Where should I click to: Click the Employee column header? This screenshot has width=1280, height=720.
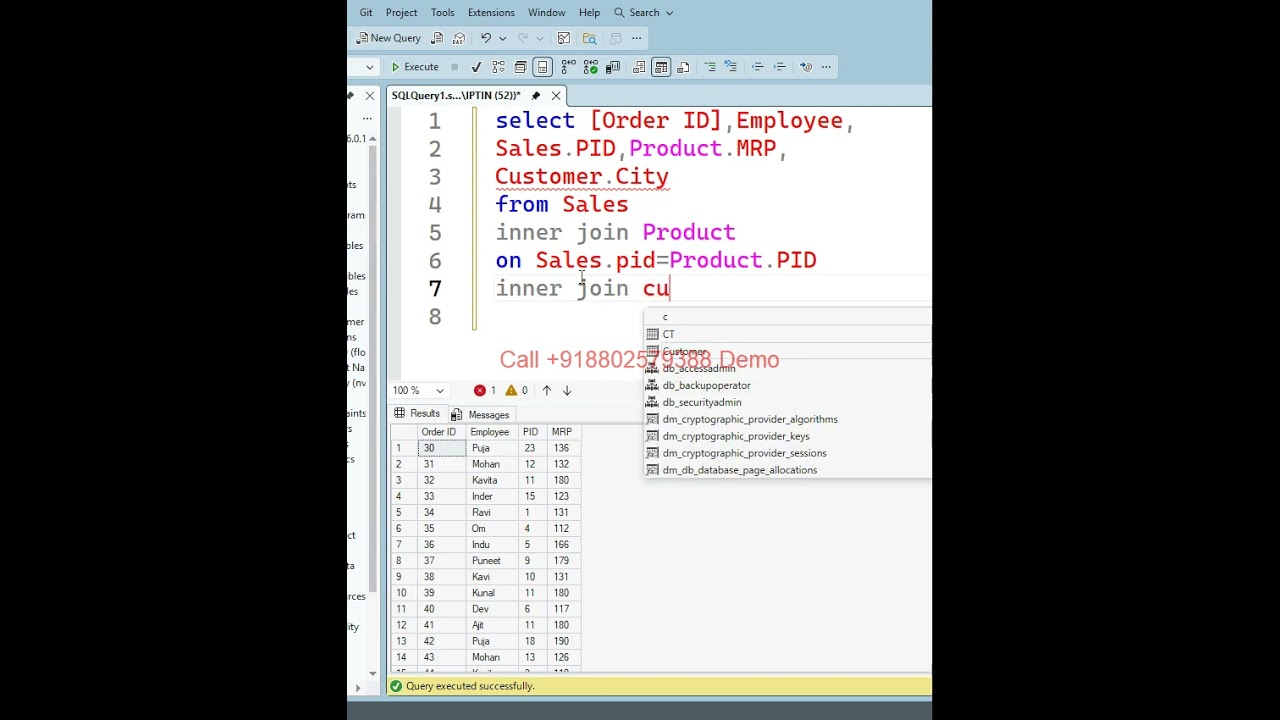(x=492, y=432)
